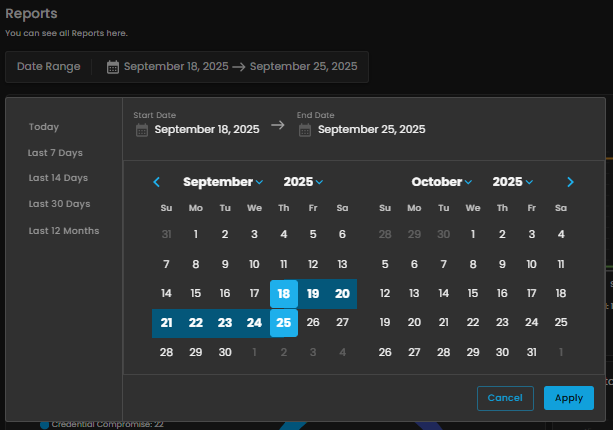Click the Start Date calendar icon
Viewport: 613px width, 430px height.
coord(142,129)
